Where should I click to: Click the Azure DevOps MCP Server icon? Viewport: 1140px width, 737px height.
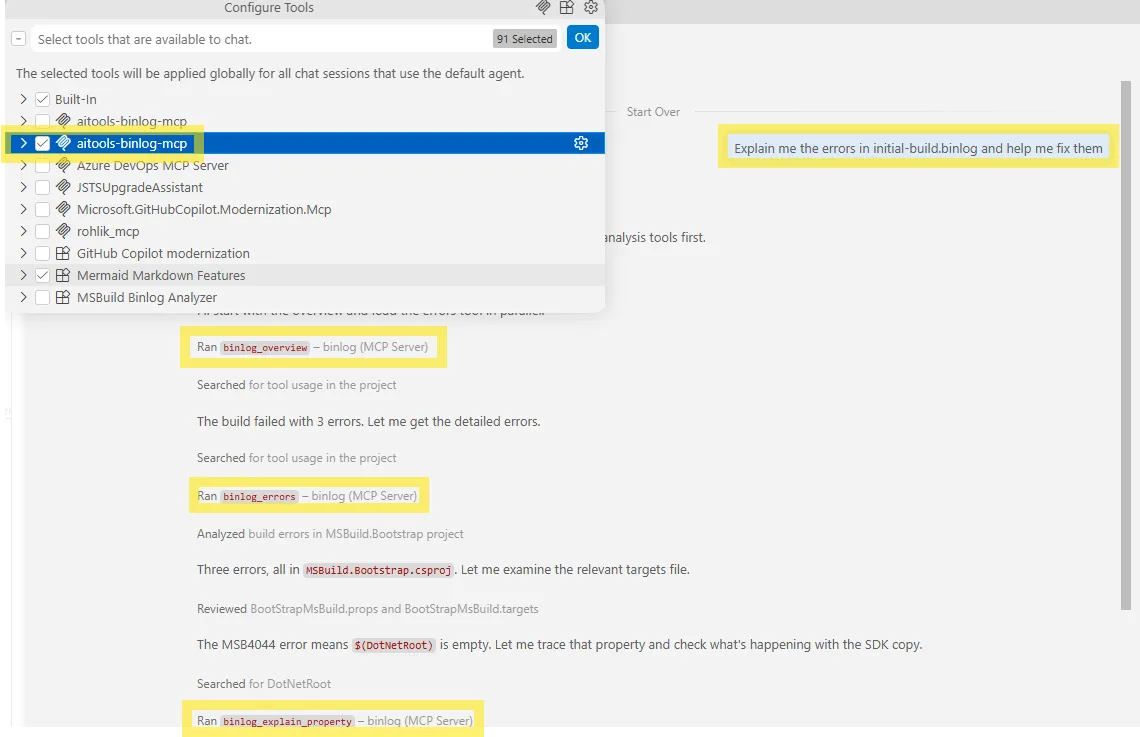63,165
